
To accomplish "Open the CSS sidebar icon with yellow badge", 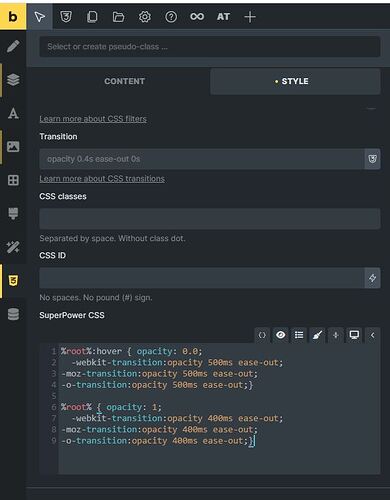I will point(13,281).
